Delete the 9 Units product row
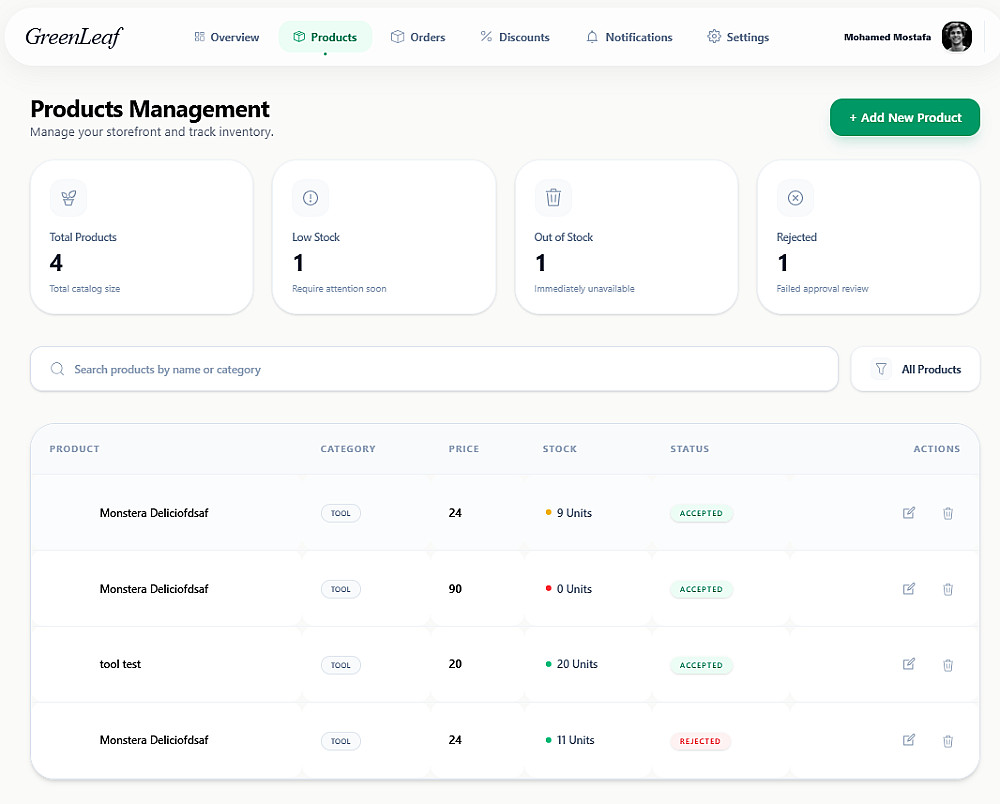The width and height of the screenshot is (1000, 804). (x=948, y=513)
